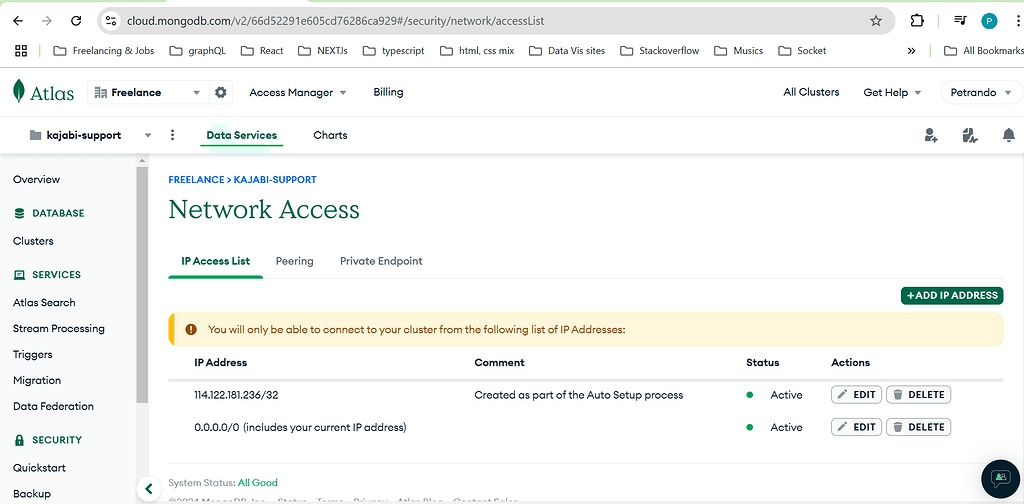Select the Peering tab
This screenshot has width=1024, height=504.
click(295, 261)
